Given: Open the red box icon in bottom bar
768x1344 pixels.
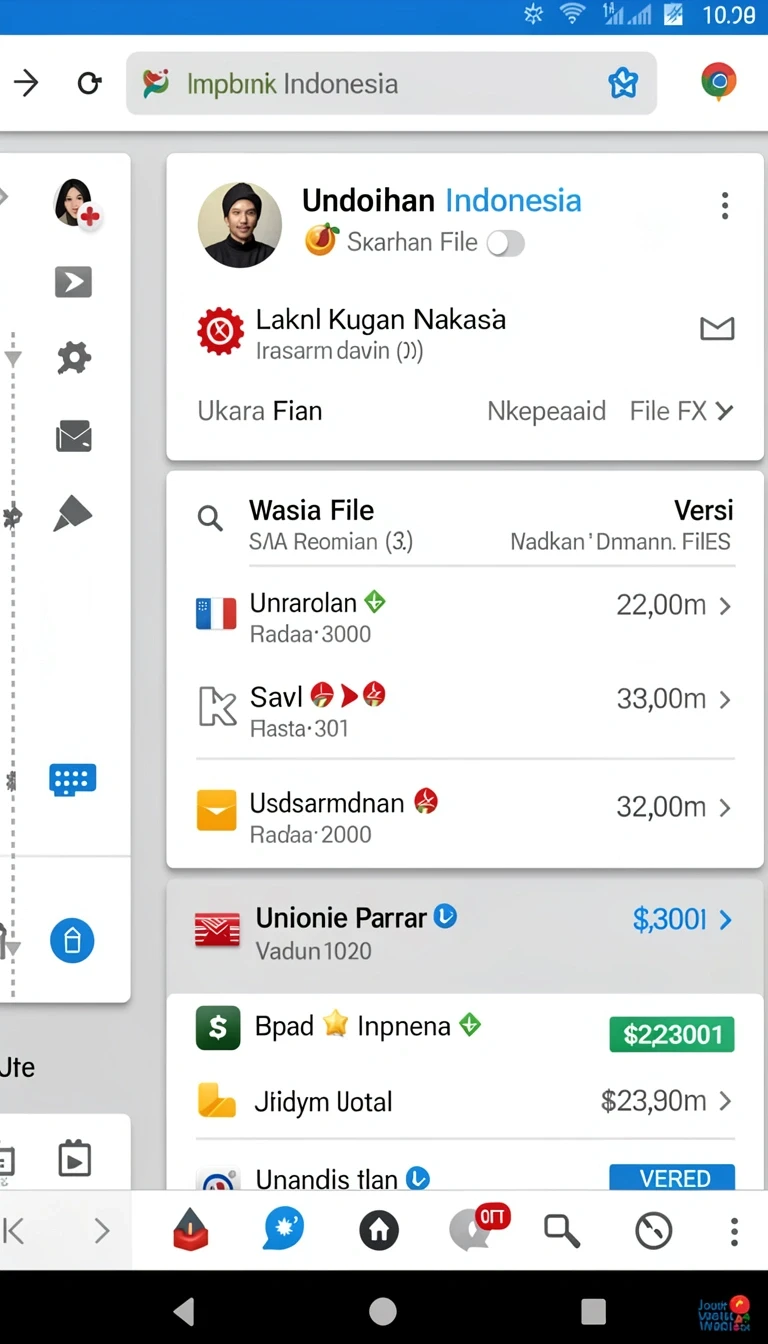Looking at the screenshot, I should point(191,1230).
